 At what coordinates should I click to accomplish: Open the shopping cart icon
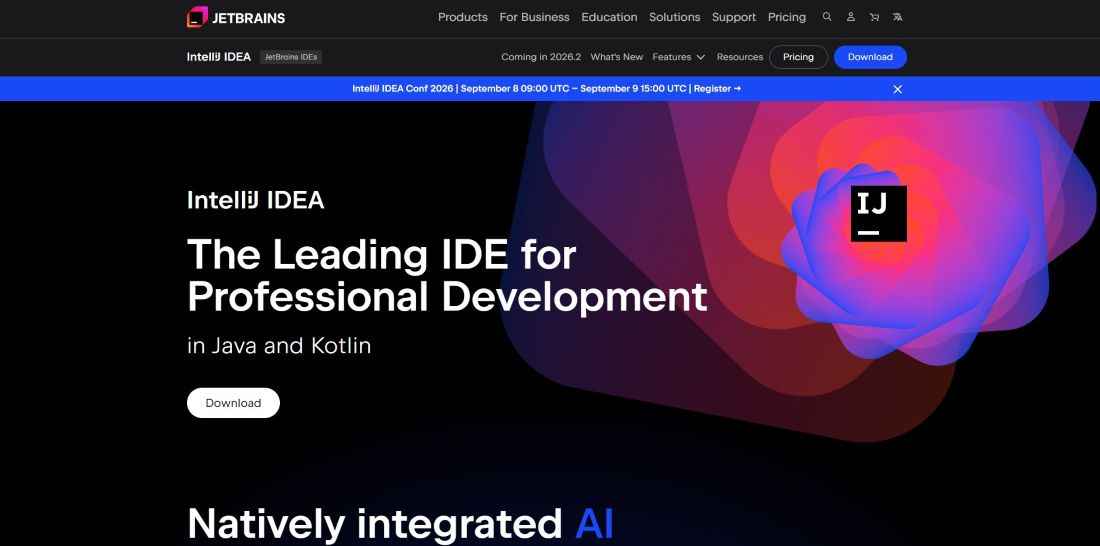coord(874,17)
